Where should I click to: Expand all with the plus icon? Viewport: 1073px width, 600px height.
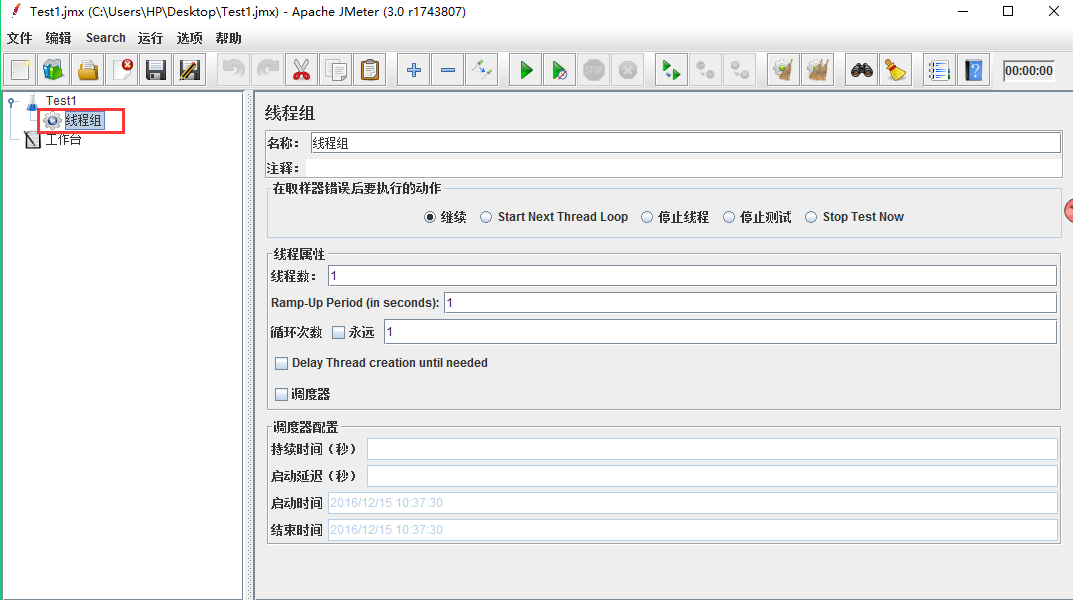(414, 70)
